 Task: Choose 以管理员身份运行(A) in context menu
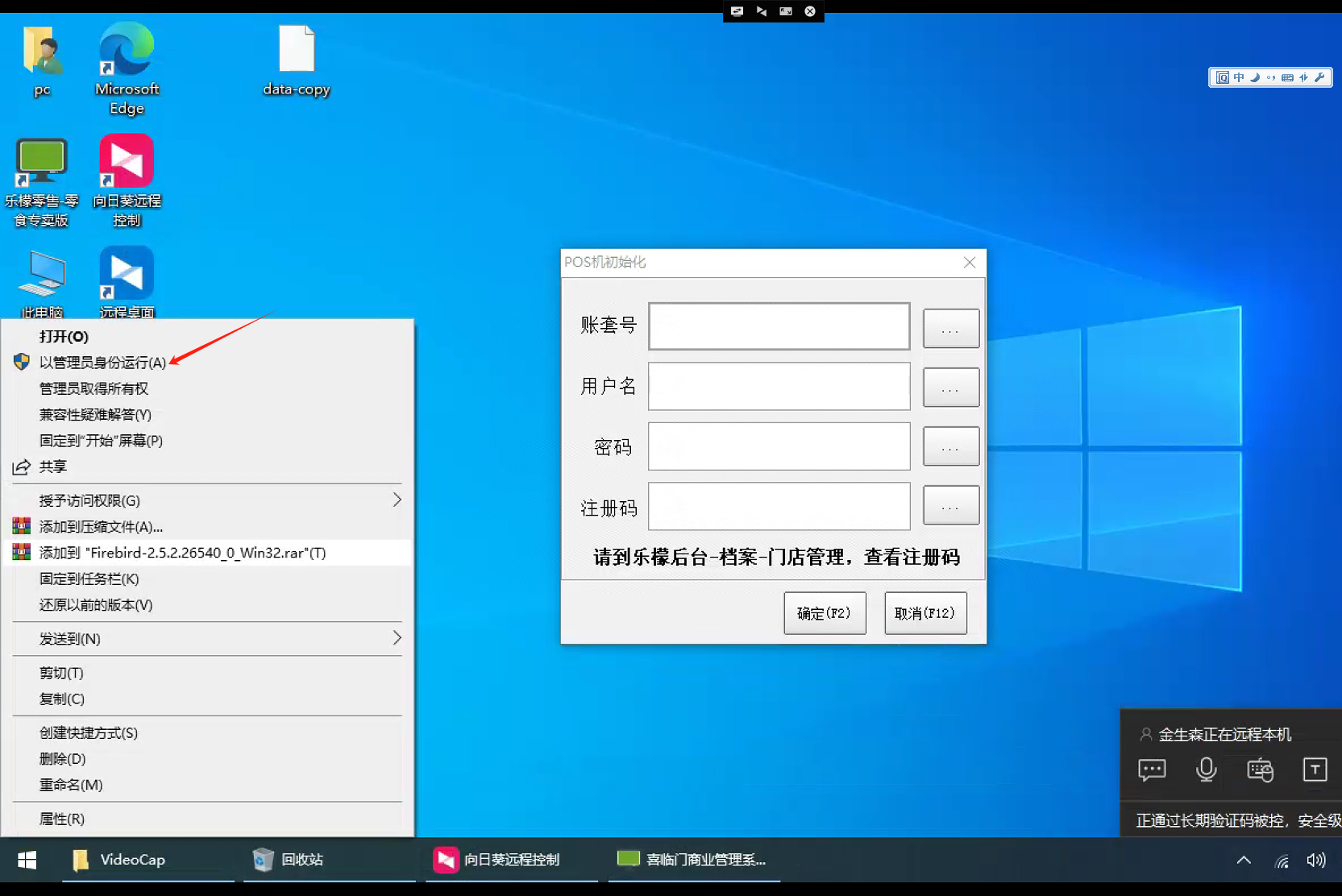pos(207,363)
